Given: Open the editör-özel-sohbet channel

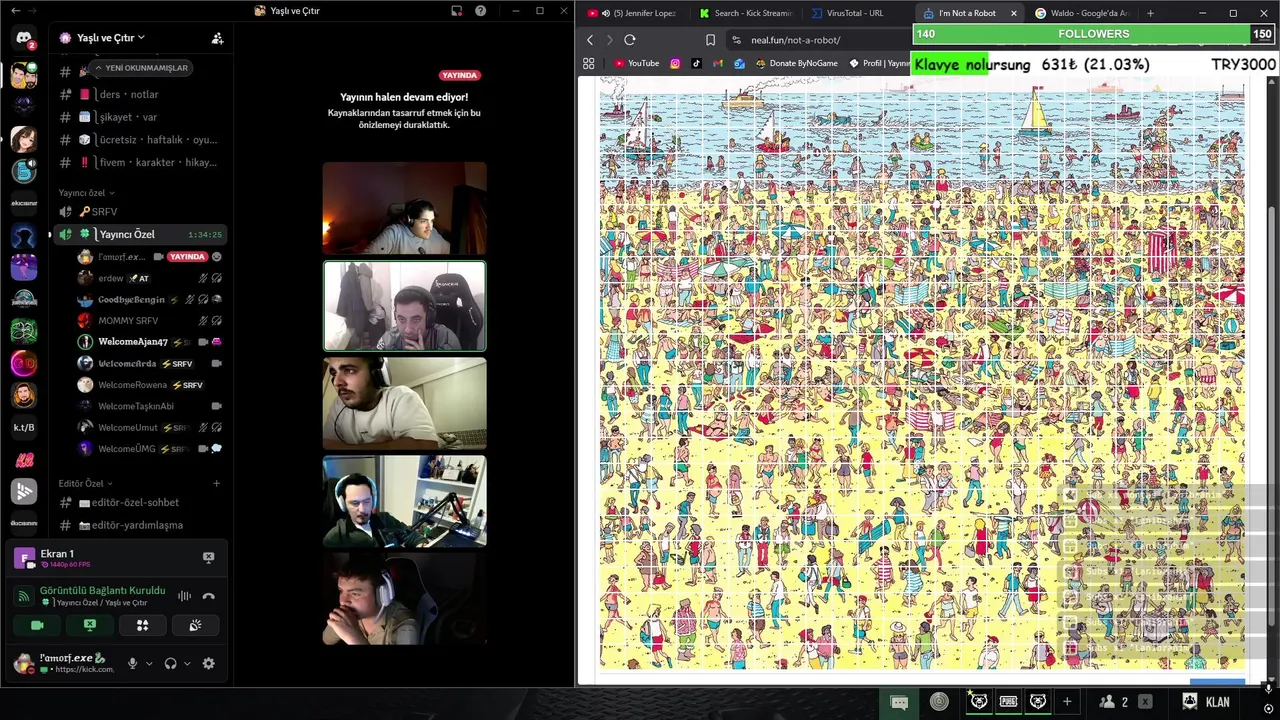Looking at the screenshot, I should 140,502.
